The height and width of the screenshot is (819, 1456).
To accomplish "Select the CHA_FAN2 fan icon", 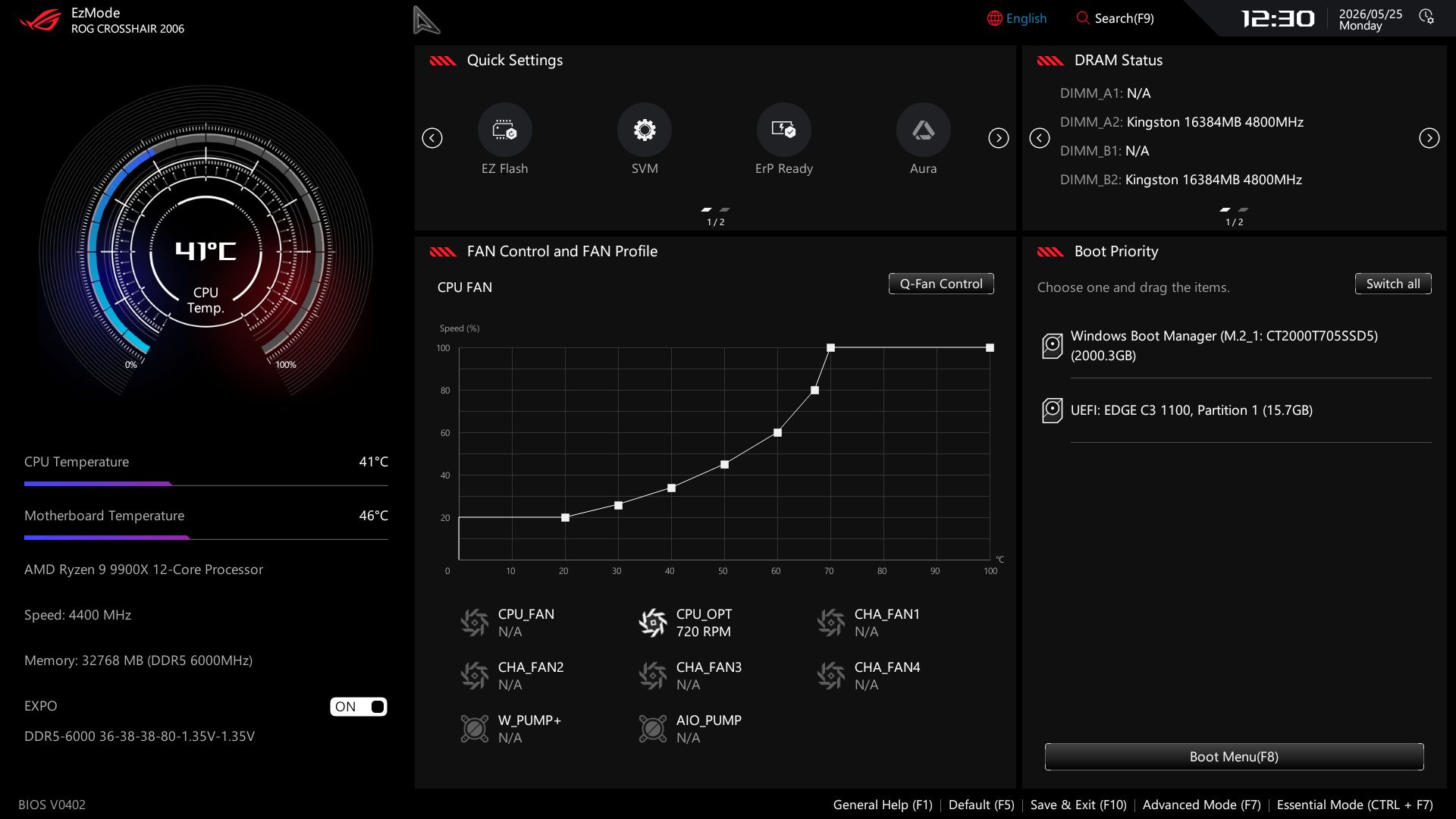I will pos(475,676).
